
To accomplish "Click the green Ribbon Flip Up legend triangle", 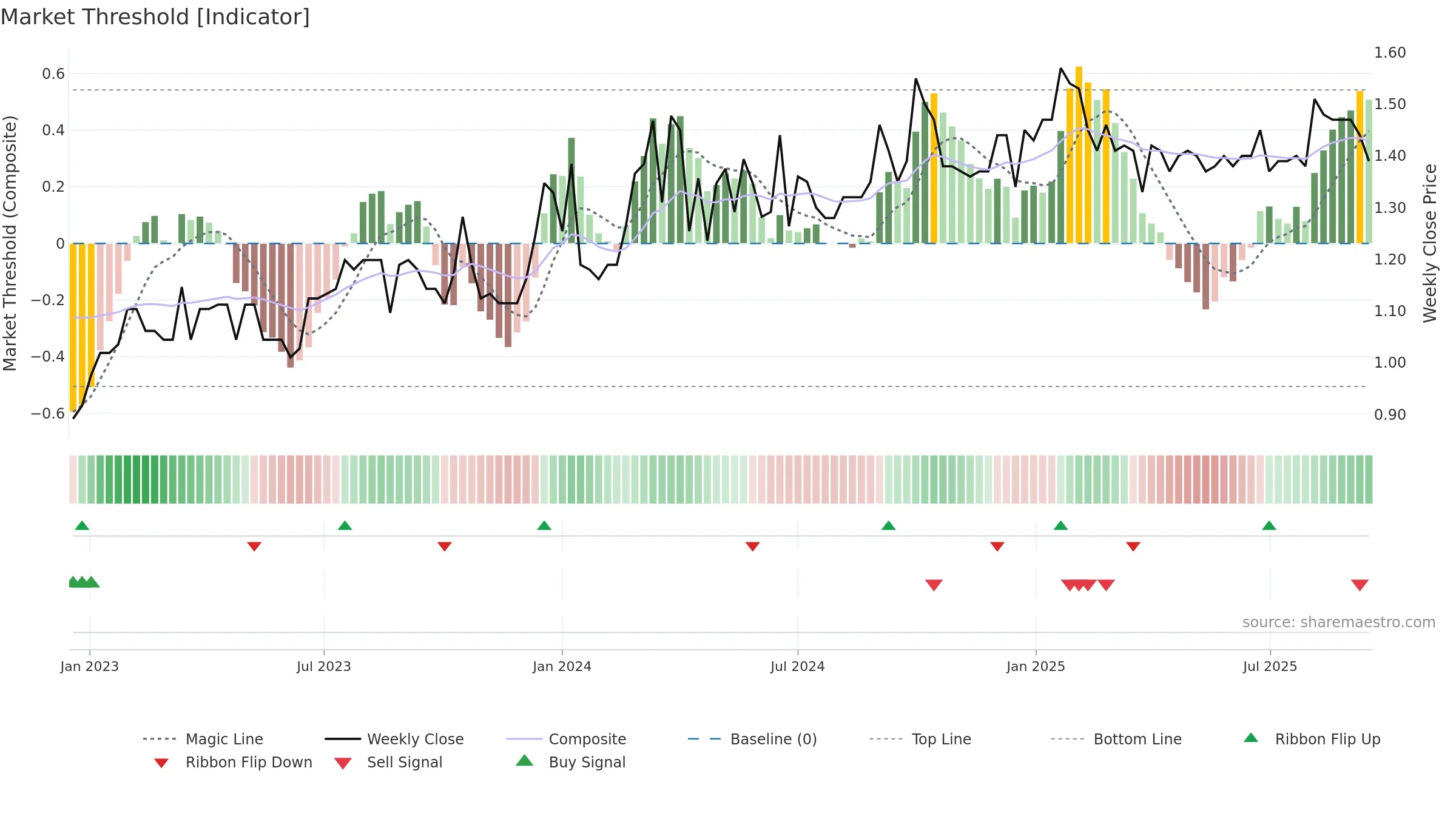I will pyautogui.click(x=1251, y=738).
